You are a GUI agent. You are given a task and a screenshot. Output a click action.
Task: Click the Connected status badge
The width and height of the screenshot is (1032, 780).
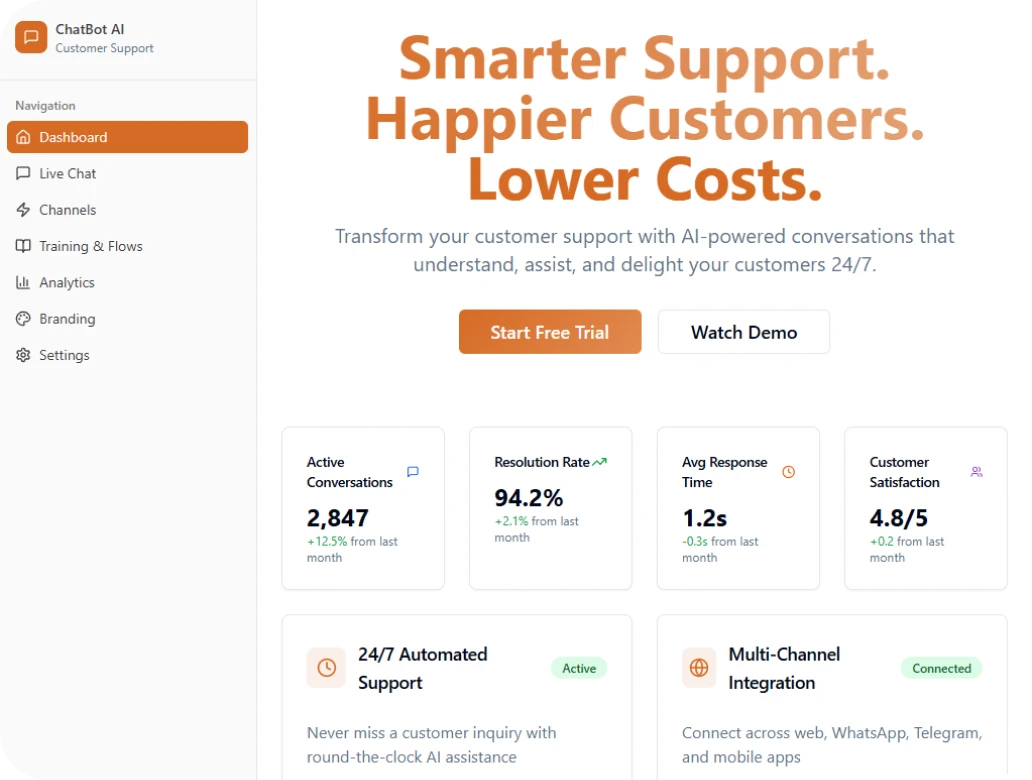tap(941, 668)
